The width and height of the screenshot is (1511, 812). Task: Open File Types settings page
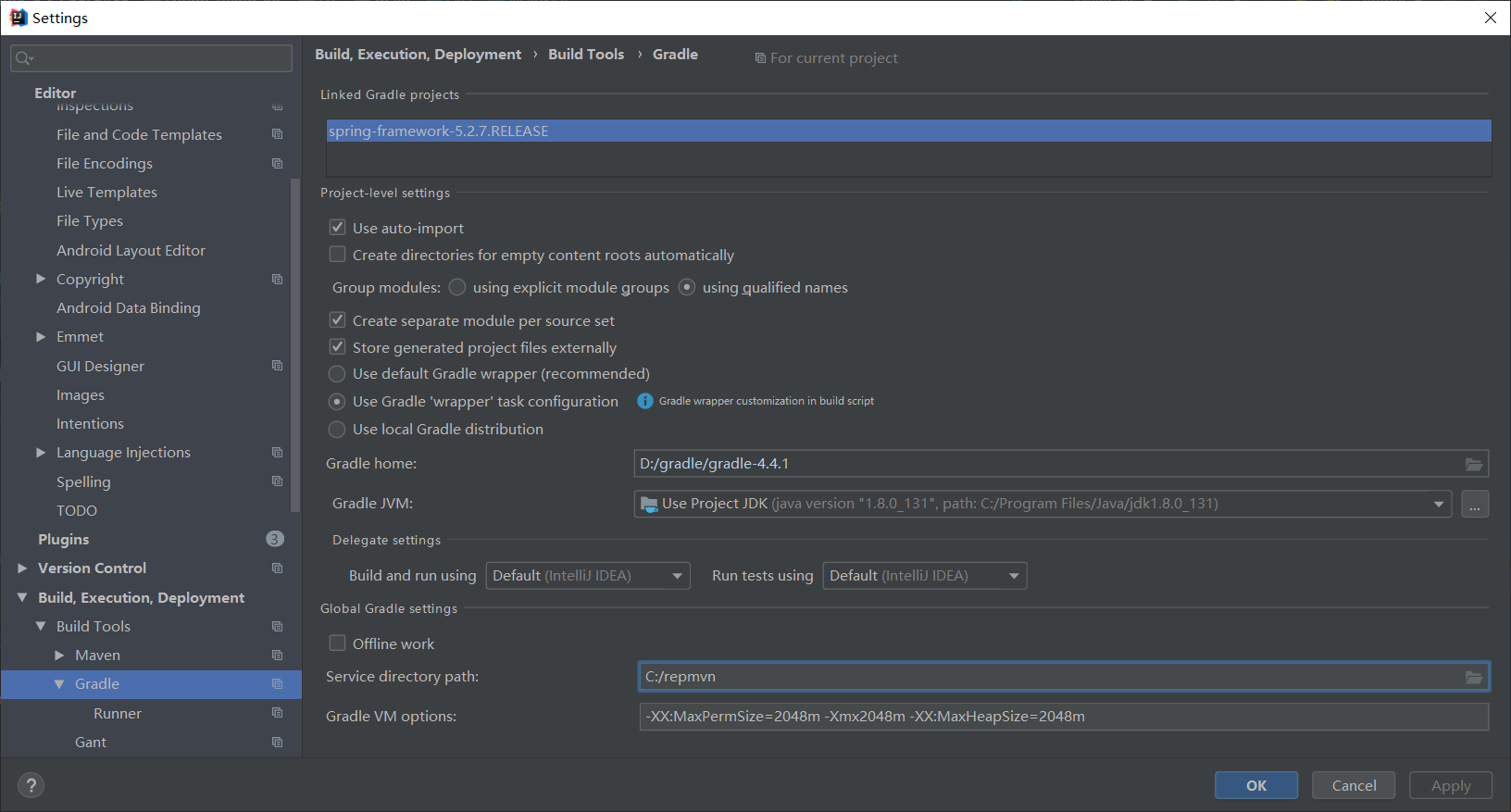[90, 220]
